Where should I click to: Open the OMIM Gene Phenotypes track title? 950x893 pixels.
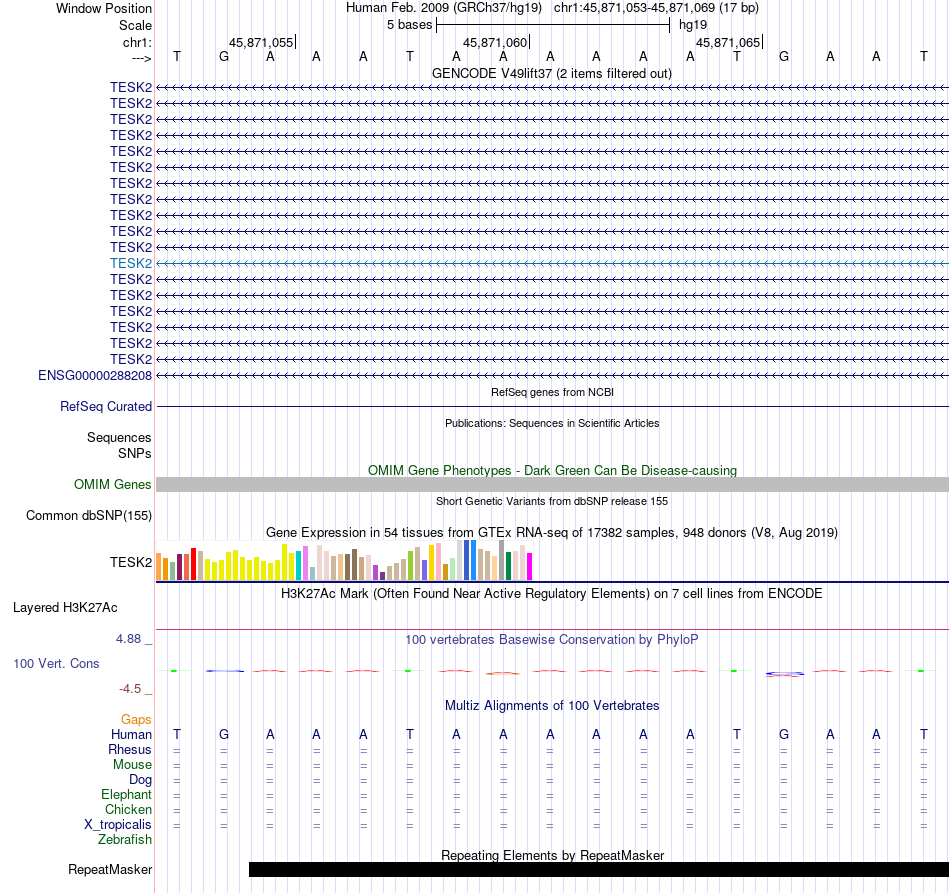coord(553,470)
